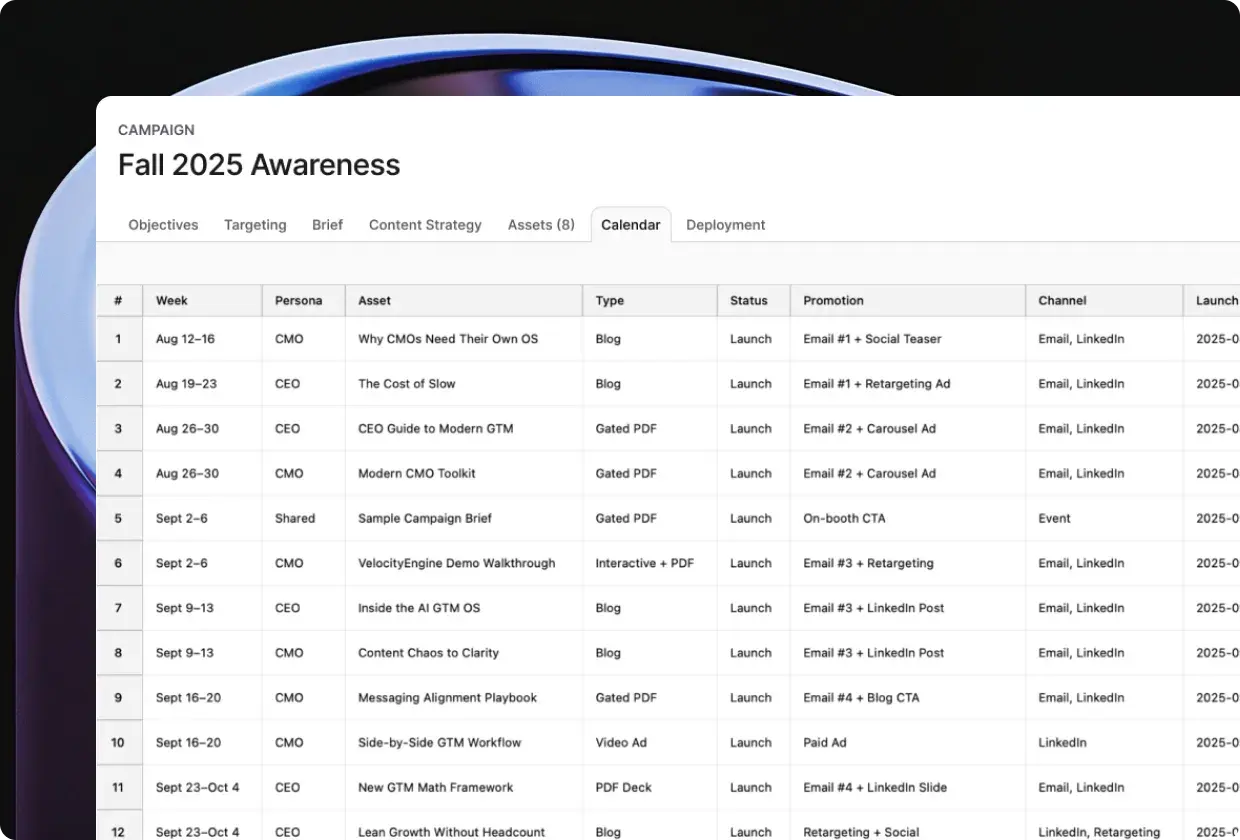This screenshot has height=840, width=1240.
Task: Click the "On-booth CTA" promotion cell
Action: [908, 518]
